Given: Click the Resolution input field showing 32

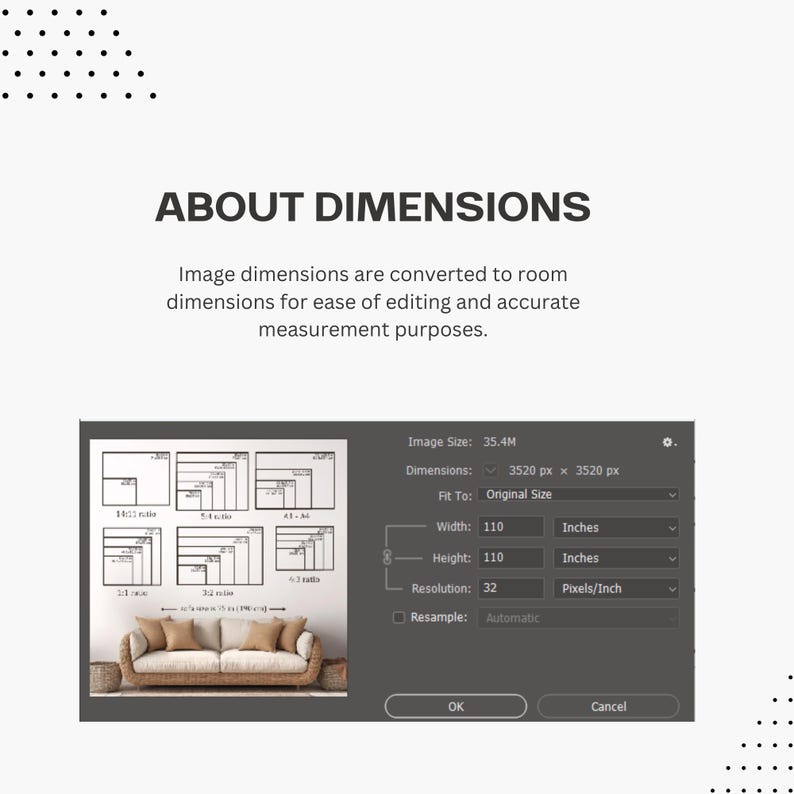Looking at the screenshot, I should point(511,588).
